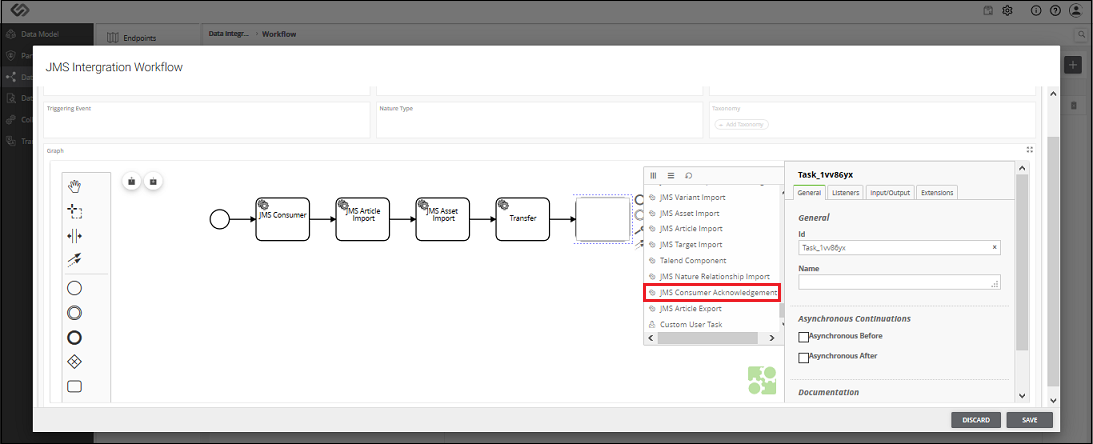Pick the start event circle in palette

point(75,288)
